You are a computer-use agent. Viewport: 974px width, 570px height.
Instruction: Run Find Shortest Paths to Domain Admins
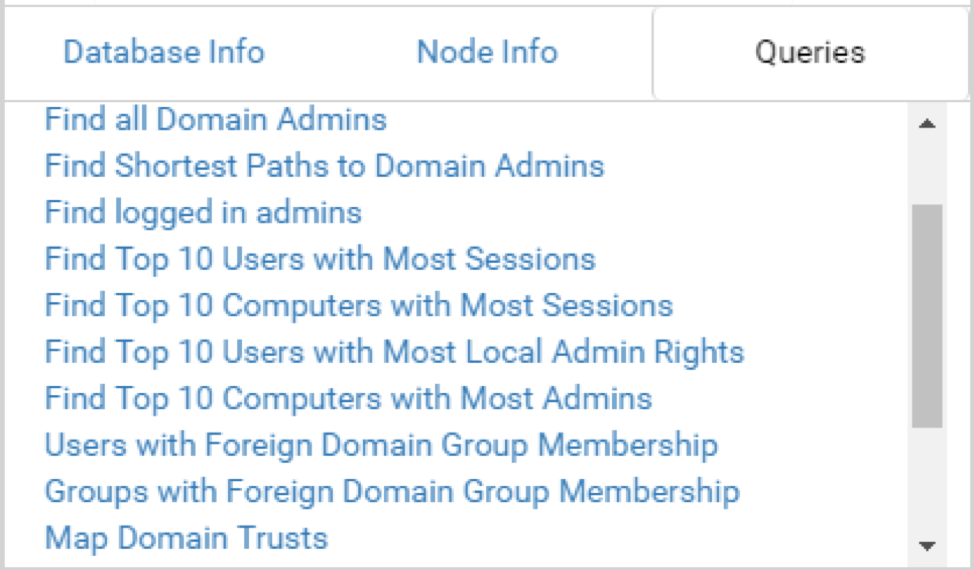(324, 166)
